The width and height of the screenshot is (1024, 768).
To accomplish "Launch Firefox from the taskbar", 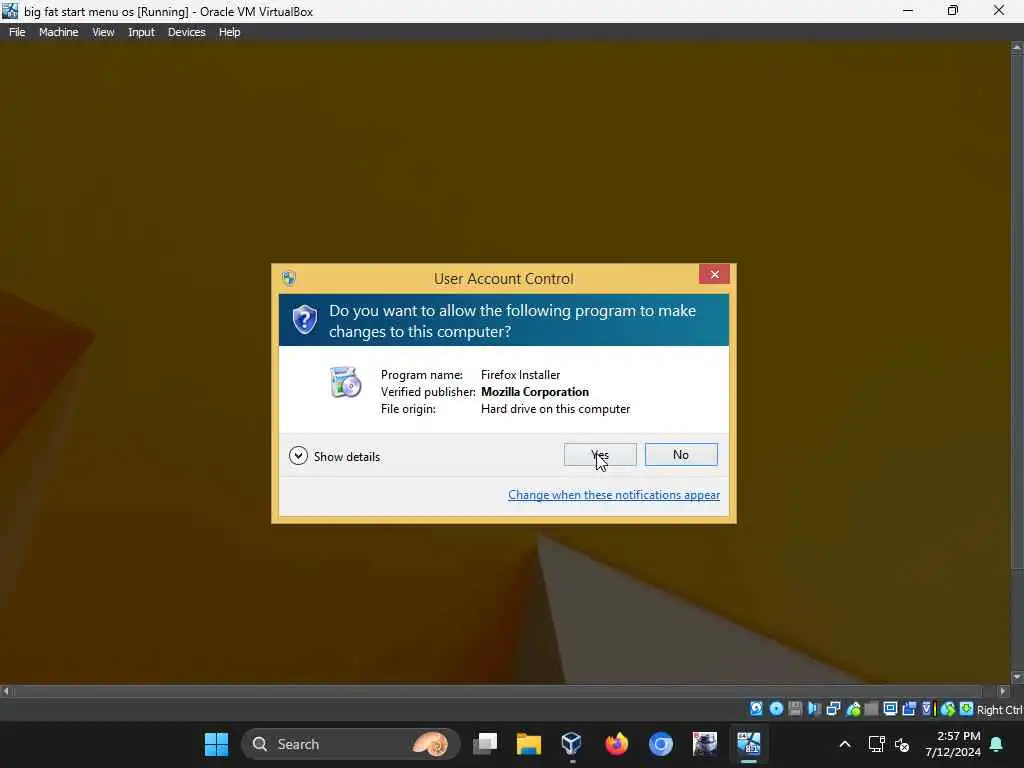I will [616, 744].
